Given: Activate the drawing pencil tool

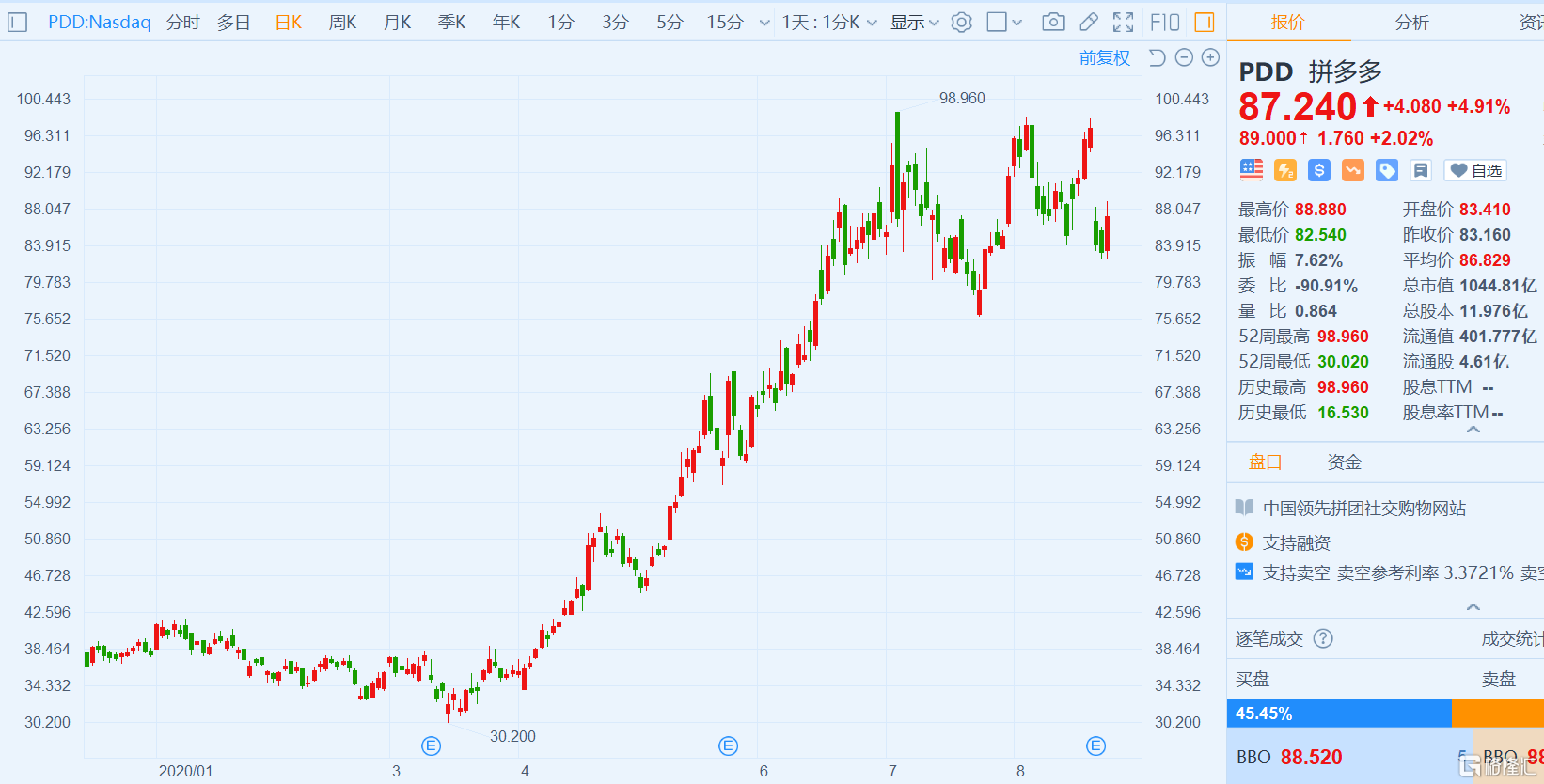Looking at the screenshot, I should 1089,22.
